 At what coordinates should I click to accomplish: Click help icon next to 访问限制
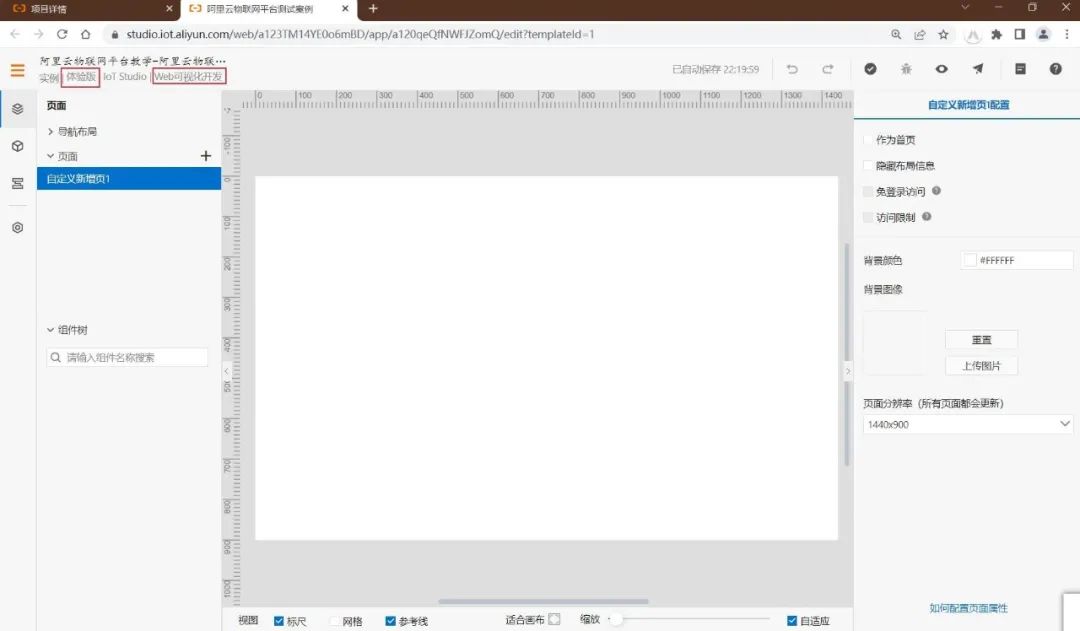tap(926, 216)
